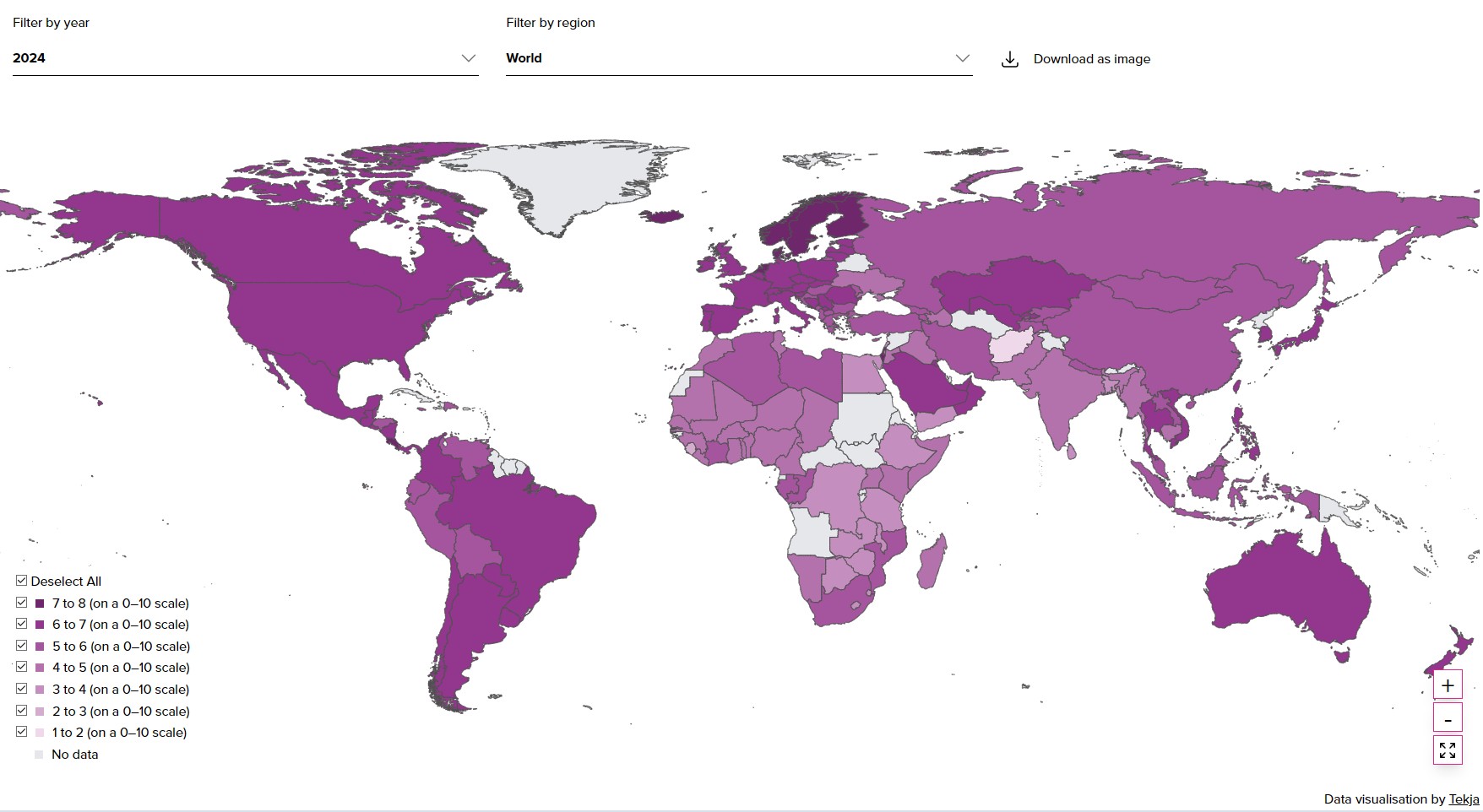Disable the '1 to 2' score range
The image size is (1483, 812).
coord(20,733)
